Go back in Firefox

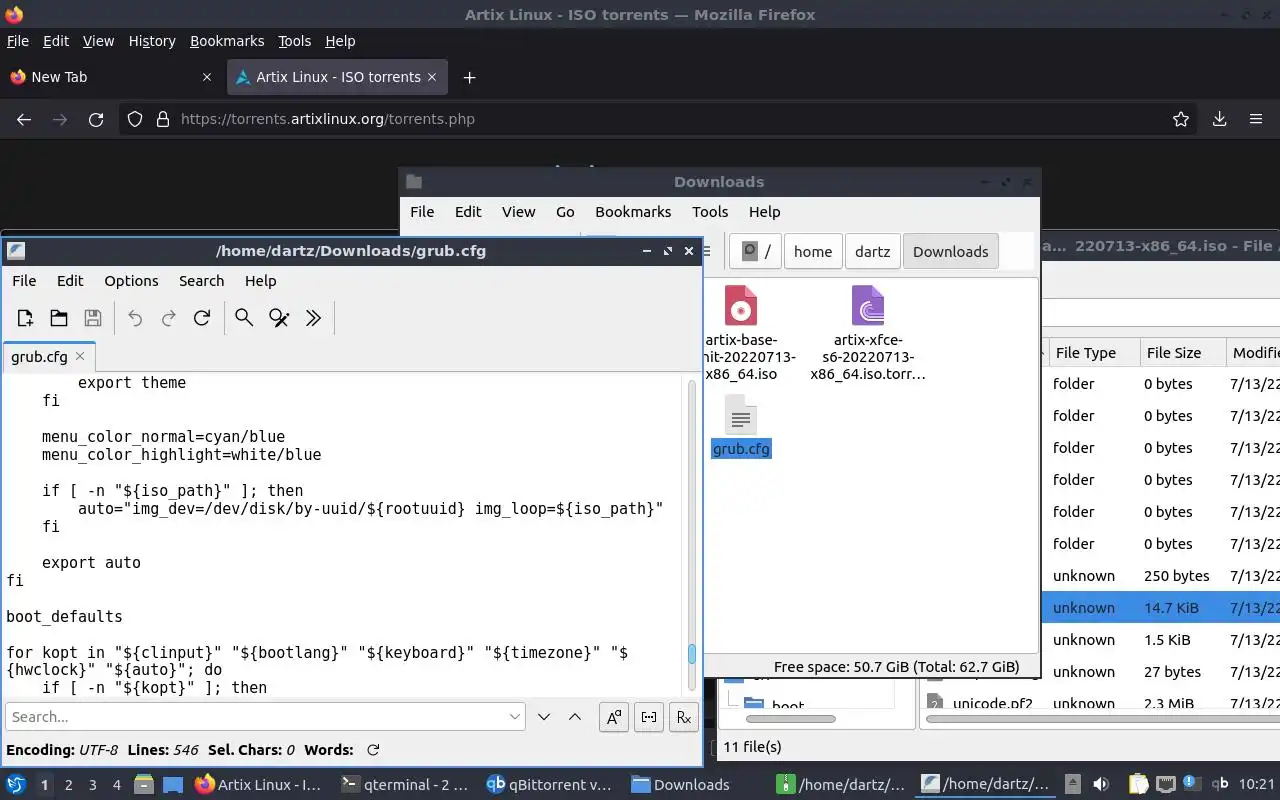pyautogui.click(x=24, y=119)
